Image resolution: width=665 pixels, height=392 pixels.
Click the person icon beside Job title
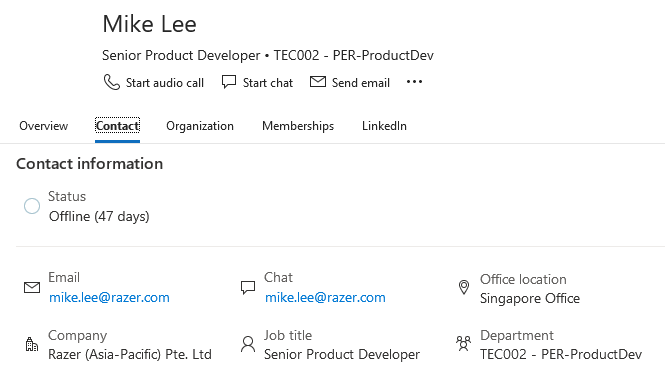pyautogui.click(x=248, y=344)
